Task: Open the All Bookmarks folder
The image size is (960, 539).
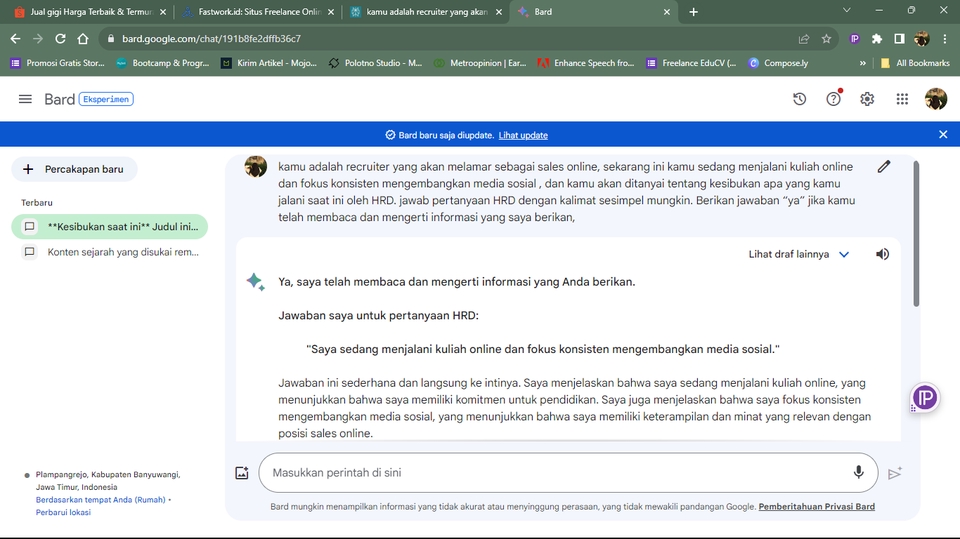Action: pyautogui.click(x=915, y=63)
